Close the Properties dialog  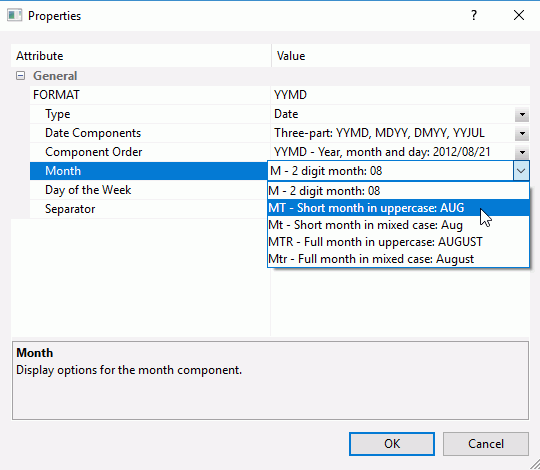[x=519, y=15]
